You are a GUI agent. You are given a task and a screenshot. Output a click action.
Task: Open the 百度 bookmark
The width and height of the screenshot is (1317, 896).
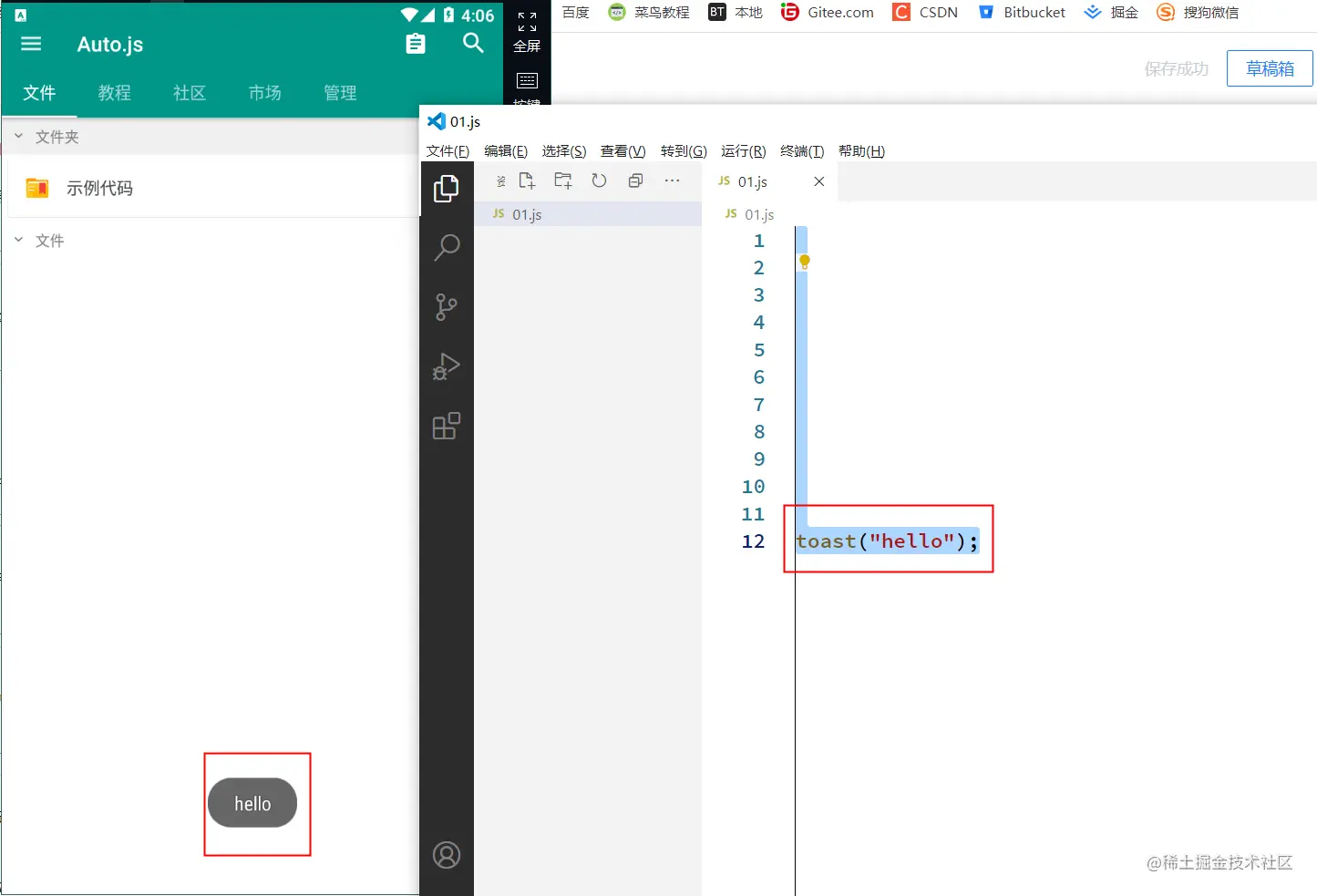coord(575,12)
